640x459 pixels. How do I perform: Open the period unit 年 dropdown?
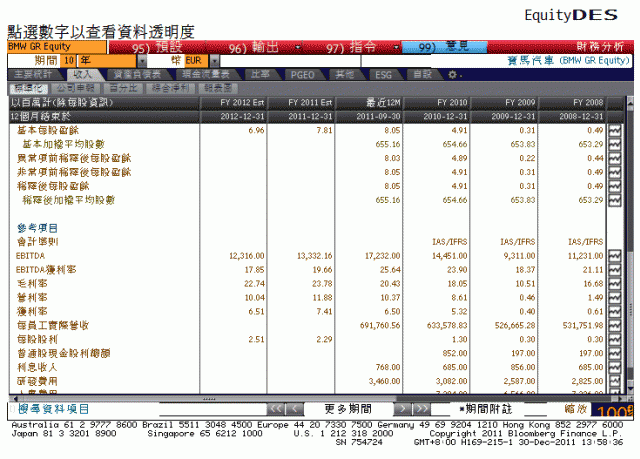pyautogui.click(x=142, y=61)
